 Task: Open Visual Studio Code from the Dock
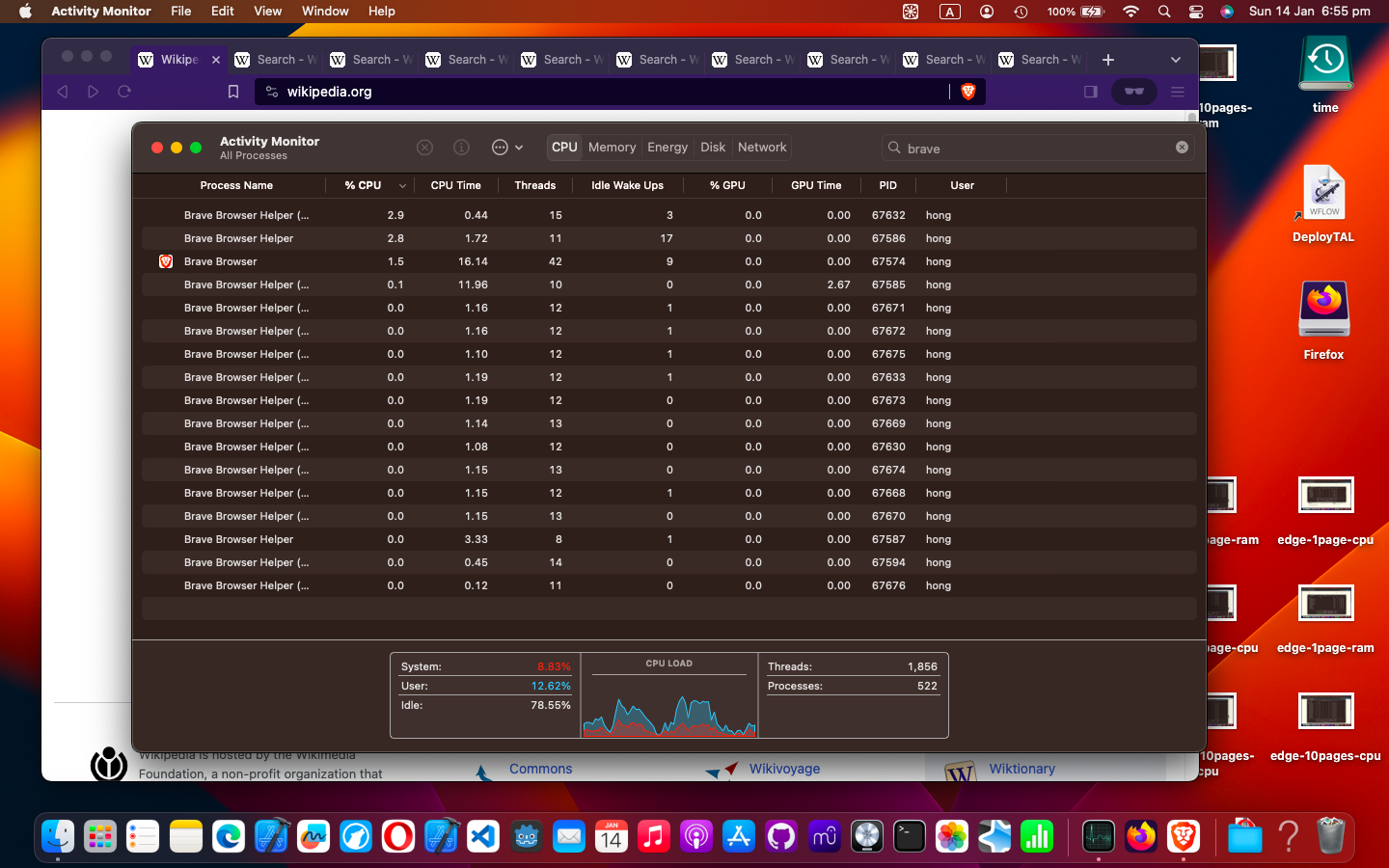482,837
